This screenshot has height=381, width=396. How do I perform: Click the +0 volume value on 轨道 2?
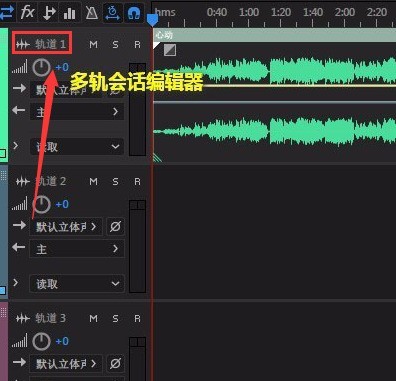(62, 204)
